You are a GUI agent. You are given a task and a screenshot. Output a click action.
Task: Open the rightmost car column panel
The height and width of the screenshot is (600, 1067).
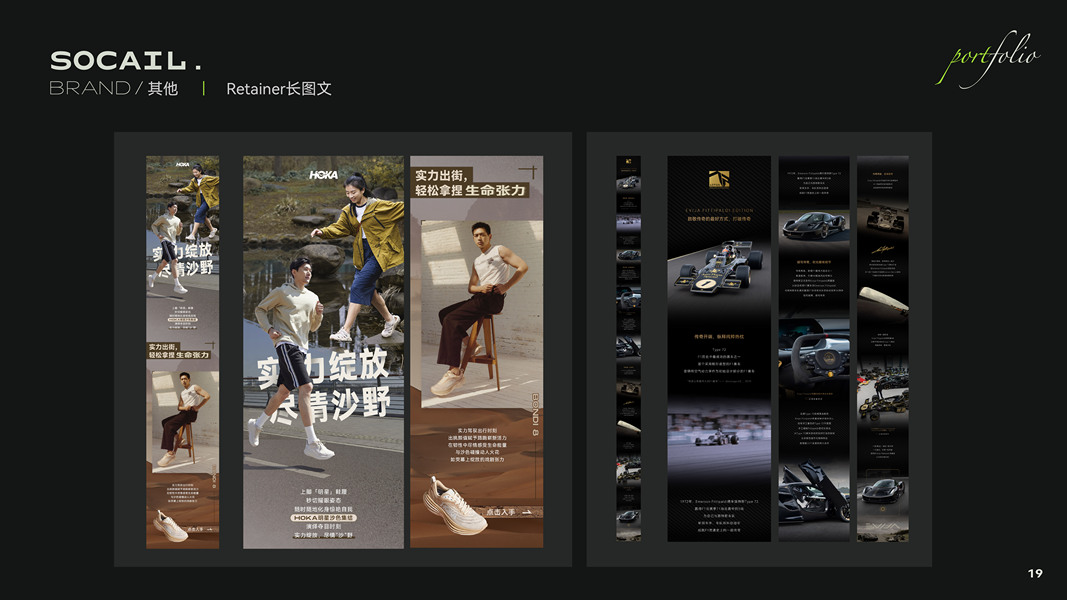pos(883,348)
